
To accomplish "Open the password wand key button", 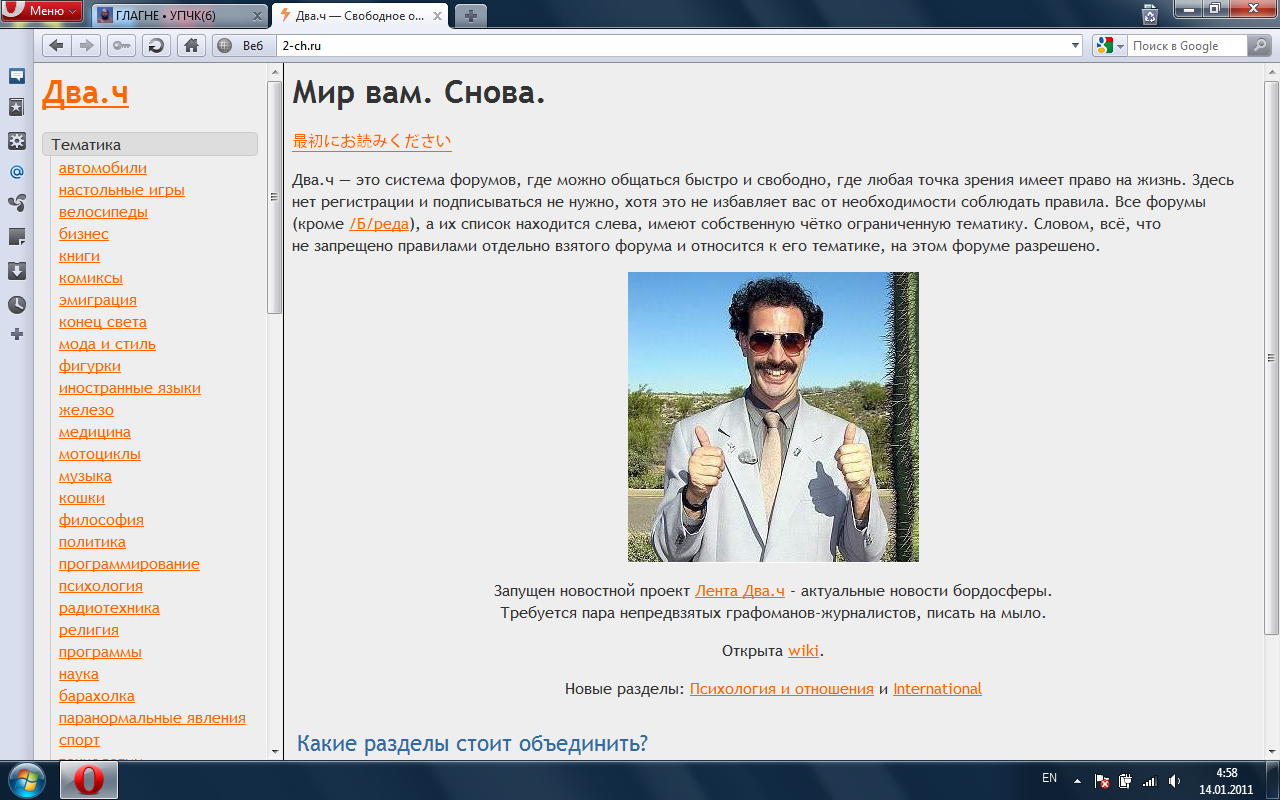I will tap(122, 45).
